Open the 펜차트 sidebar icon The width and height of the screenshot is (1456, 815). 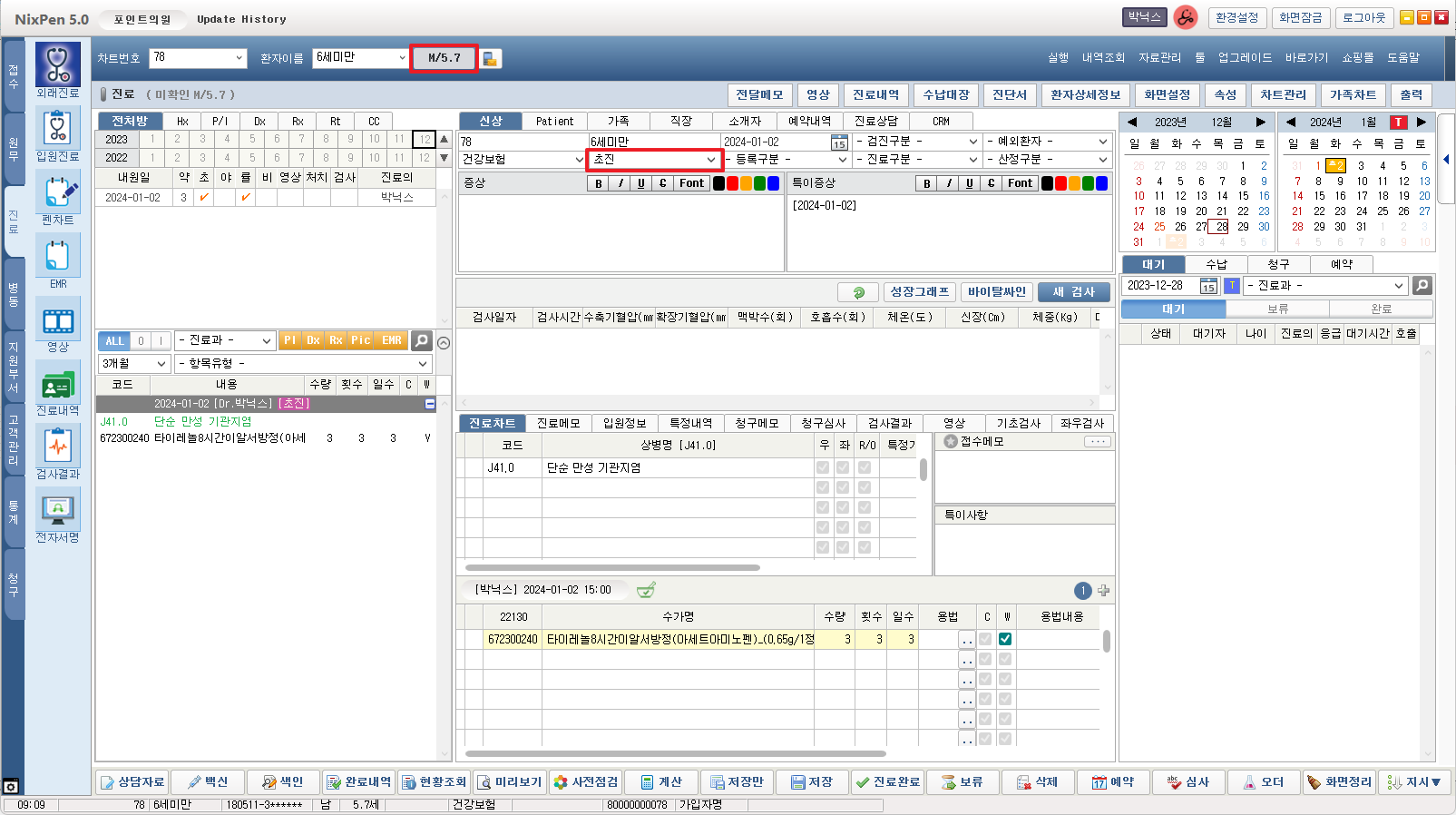click(x=58, y=192)
